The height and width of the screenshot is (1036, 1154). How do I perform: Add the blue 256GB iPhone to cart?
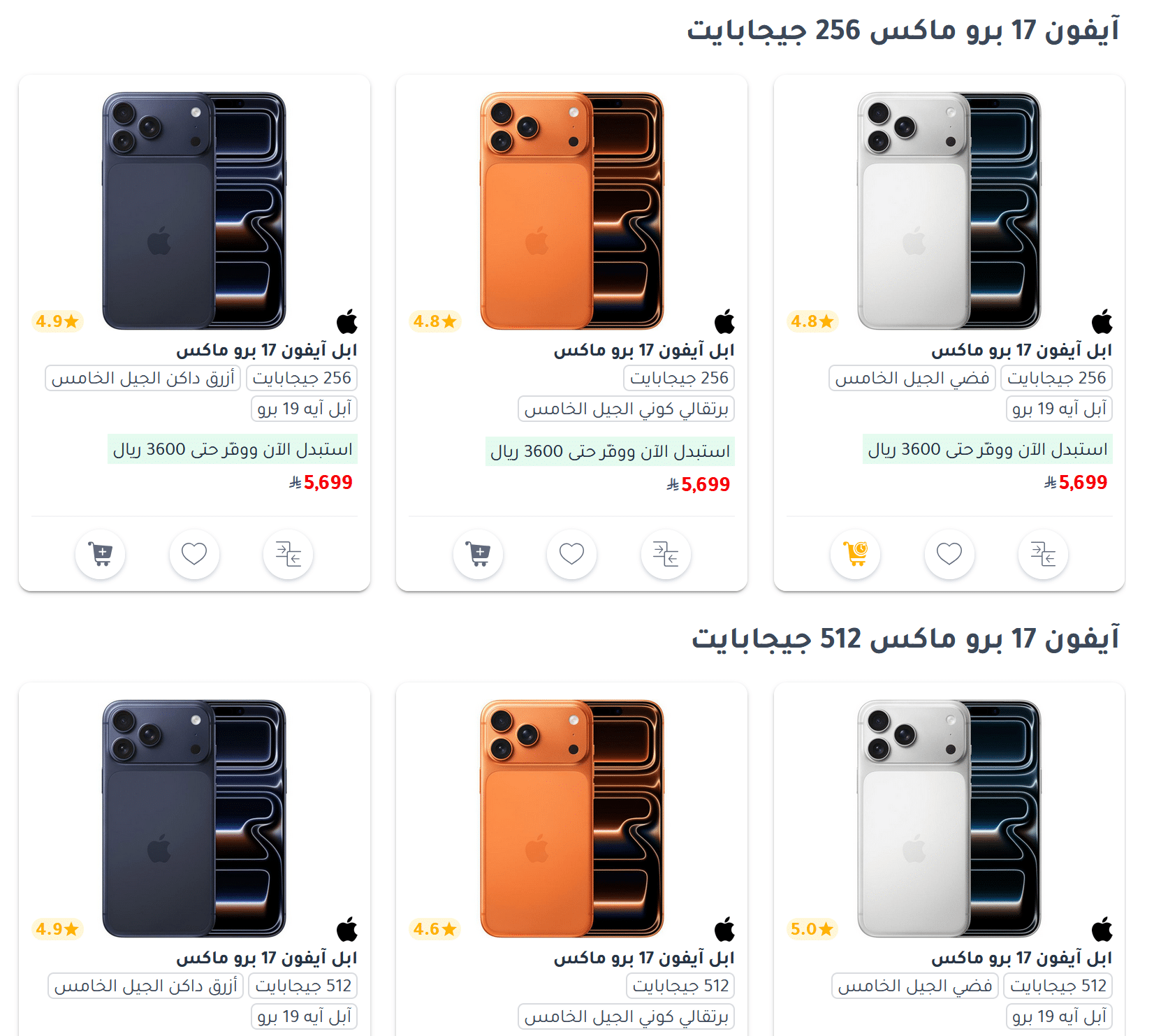point(101,554)
